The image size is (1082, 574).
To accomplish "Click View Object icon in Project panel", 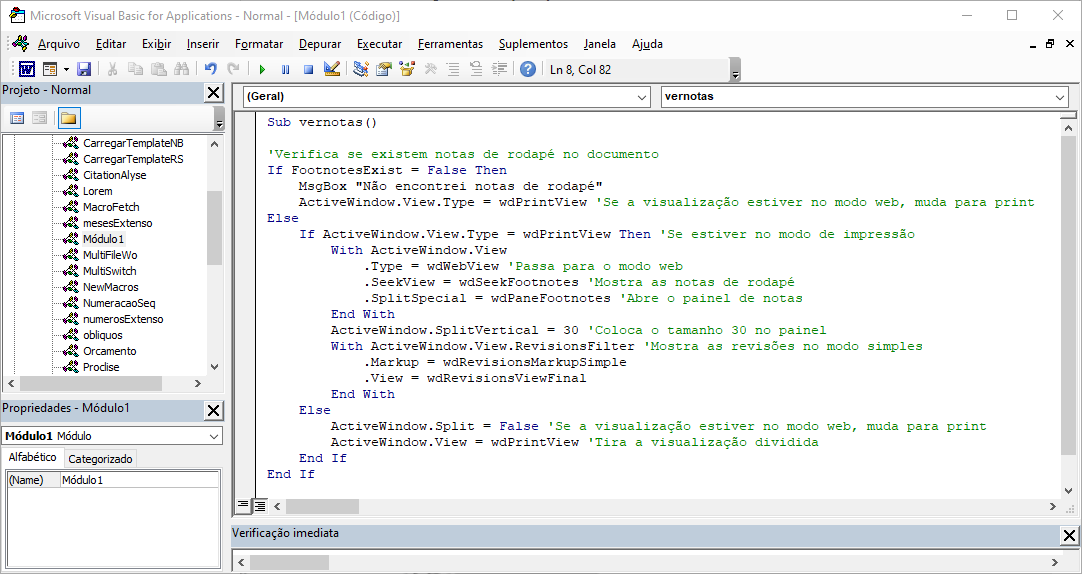I will click(39, 118).
